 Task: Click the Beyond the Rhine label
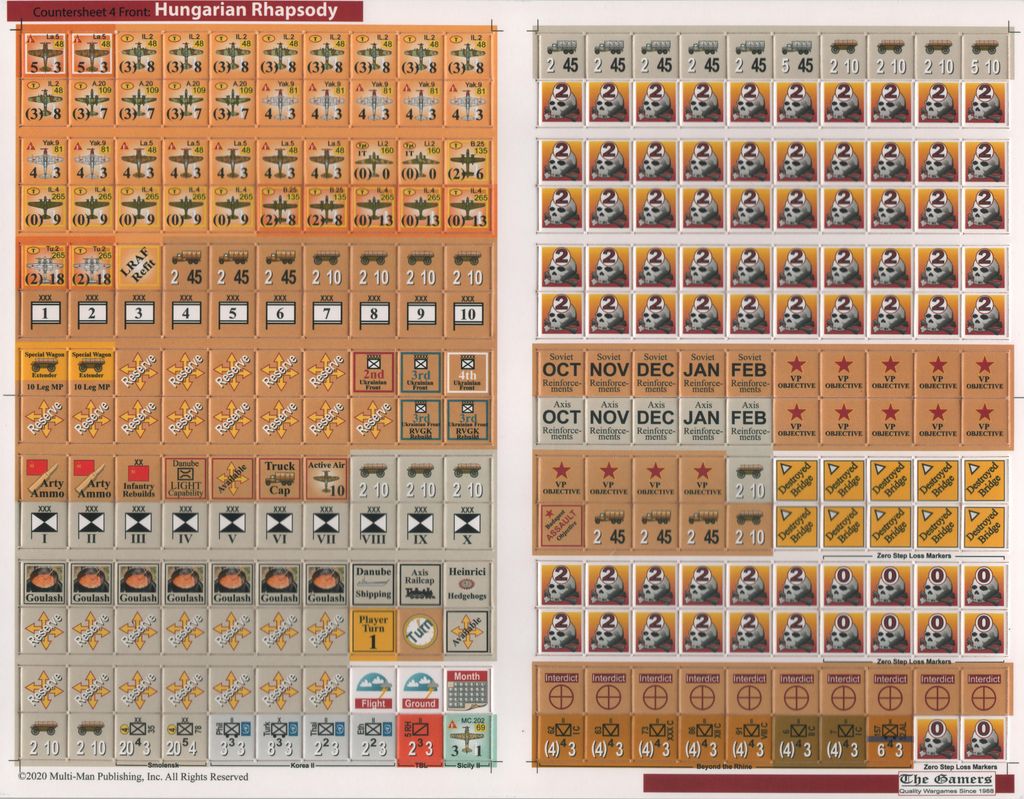tap(724, 766)
